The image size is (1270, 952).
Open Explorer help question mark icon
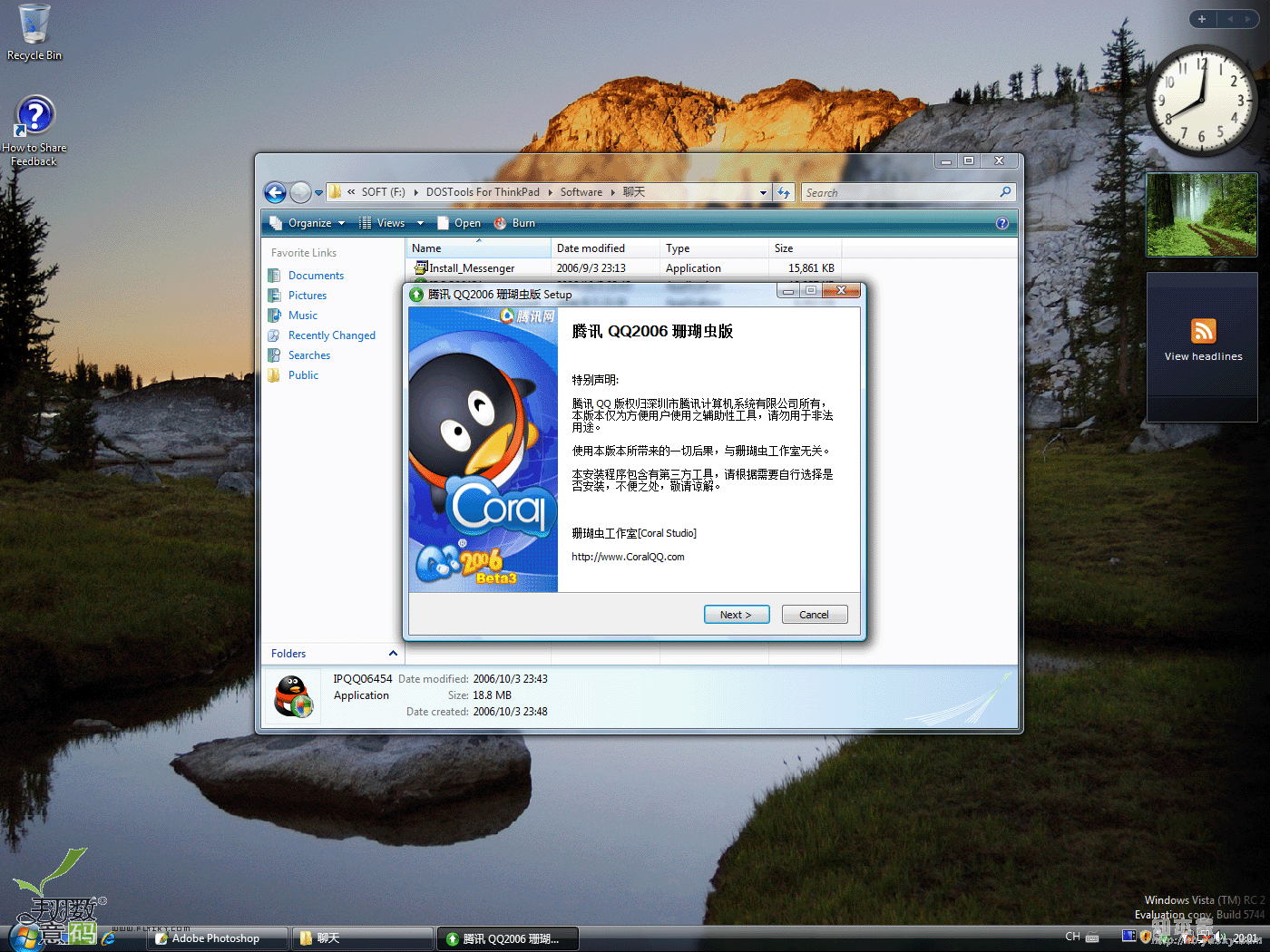[x=1002, y=223]
